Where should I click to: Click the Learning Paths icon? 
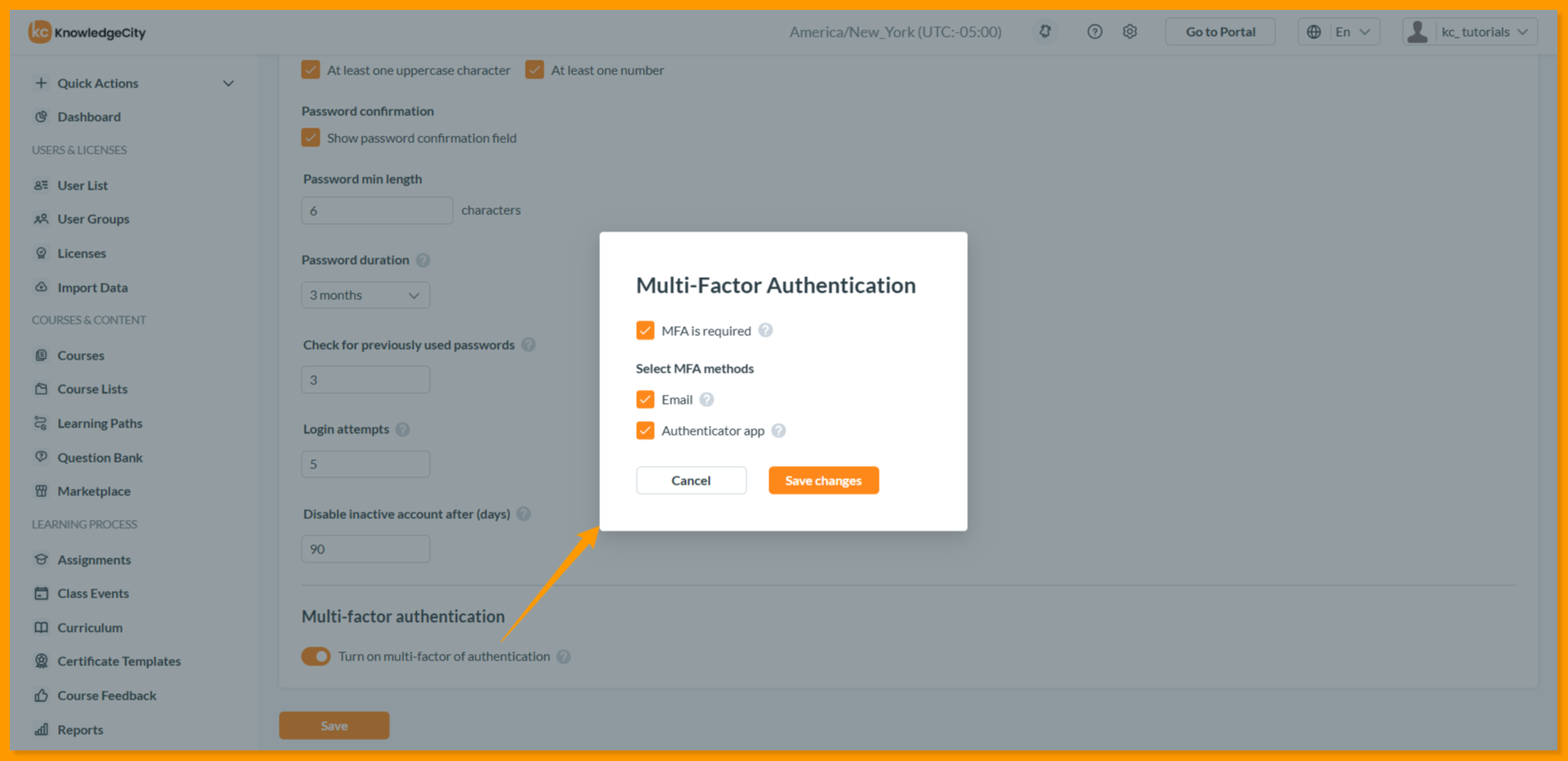[41, 423]
